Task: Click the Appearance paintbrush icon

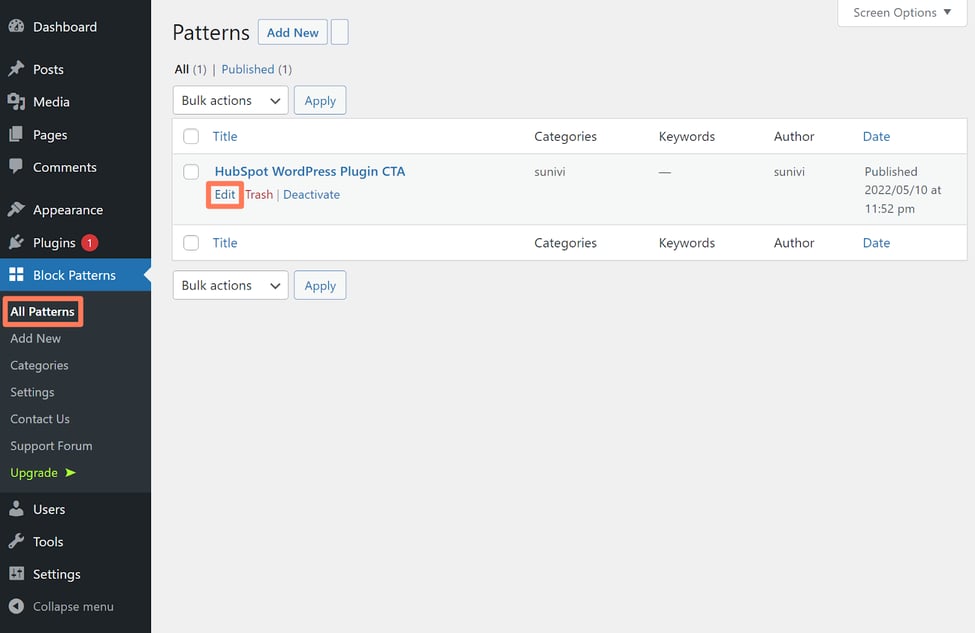Action: [16, 210]
